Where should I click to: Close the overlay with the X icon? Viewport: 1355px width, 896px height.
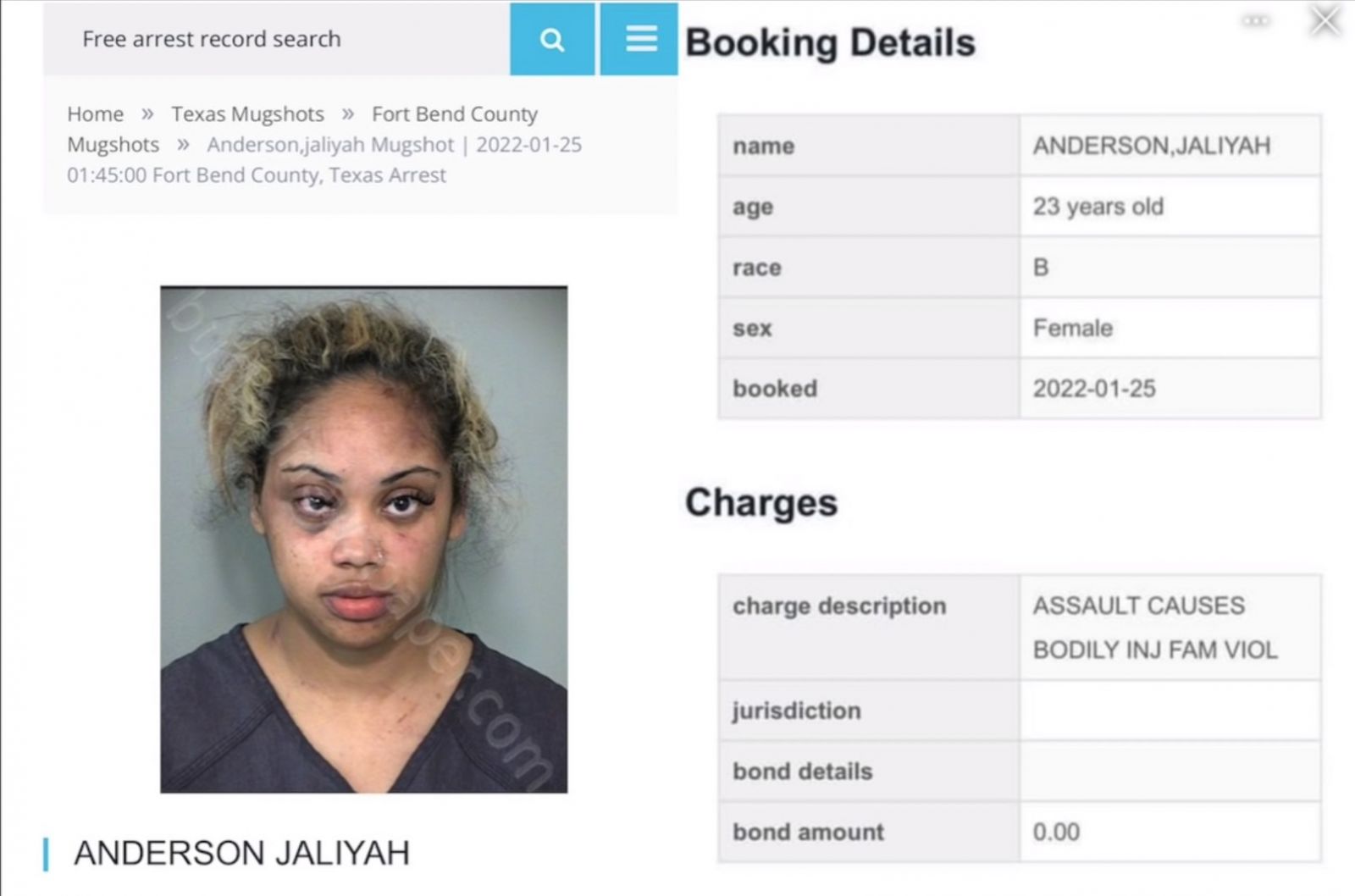(x=1325, y=20)
